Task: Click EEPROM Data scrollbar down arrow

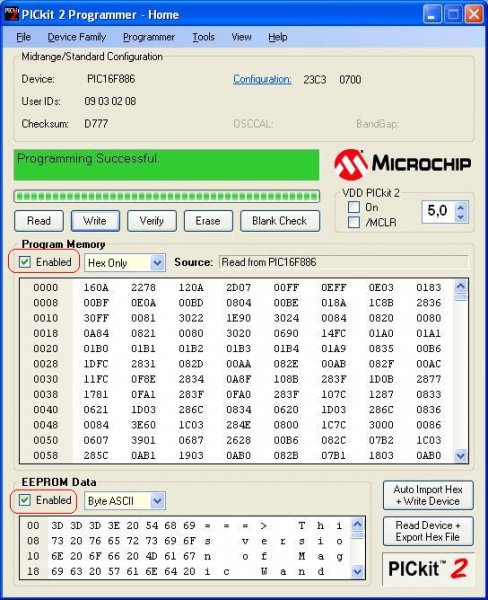Action: tap(357, 572)
